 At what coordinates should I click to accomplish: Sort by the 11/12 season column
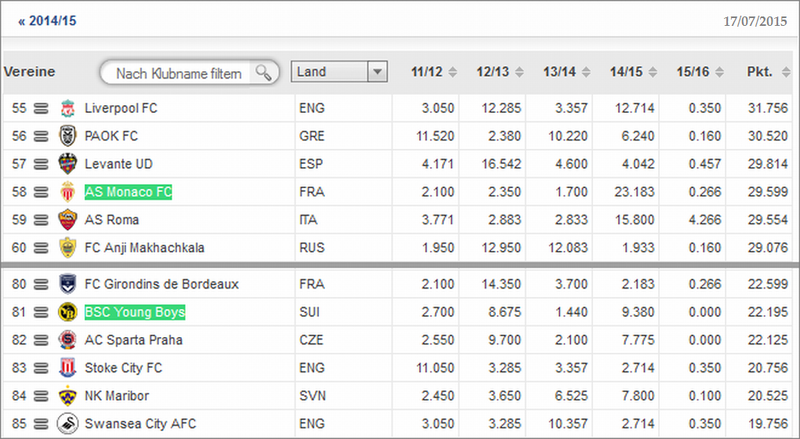pyautogui.click(x=434, y=72)
